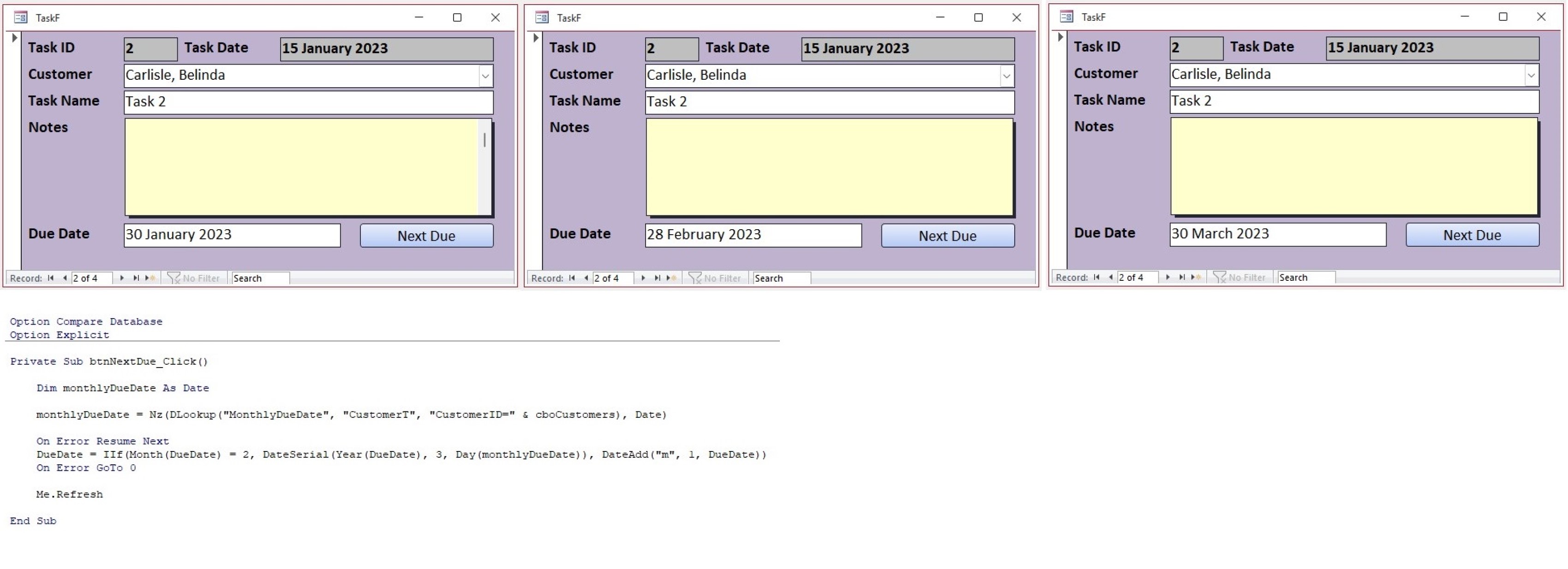Go to the first record in leftmost window
The width and height of the screenshot is (1568, 569).
pyautogui.click(x=51, y=278)
